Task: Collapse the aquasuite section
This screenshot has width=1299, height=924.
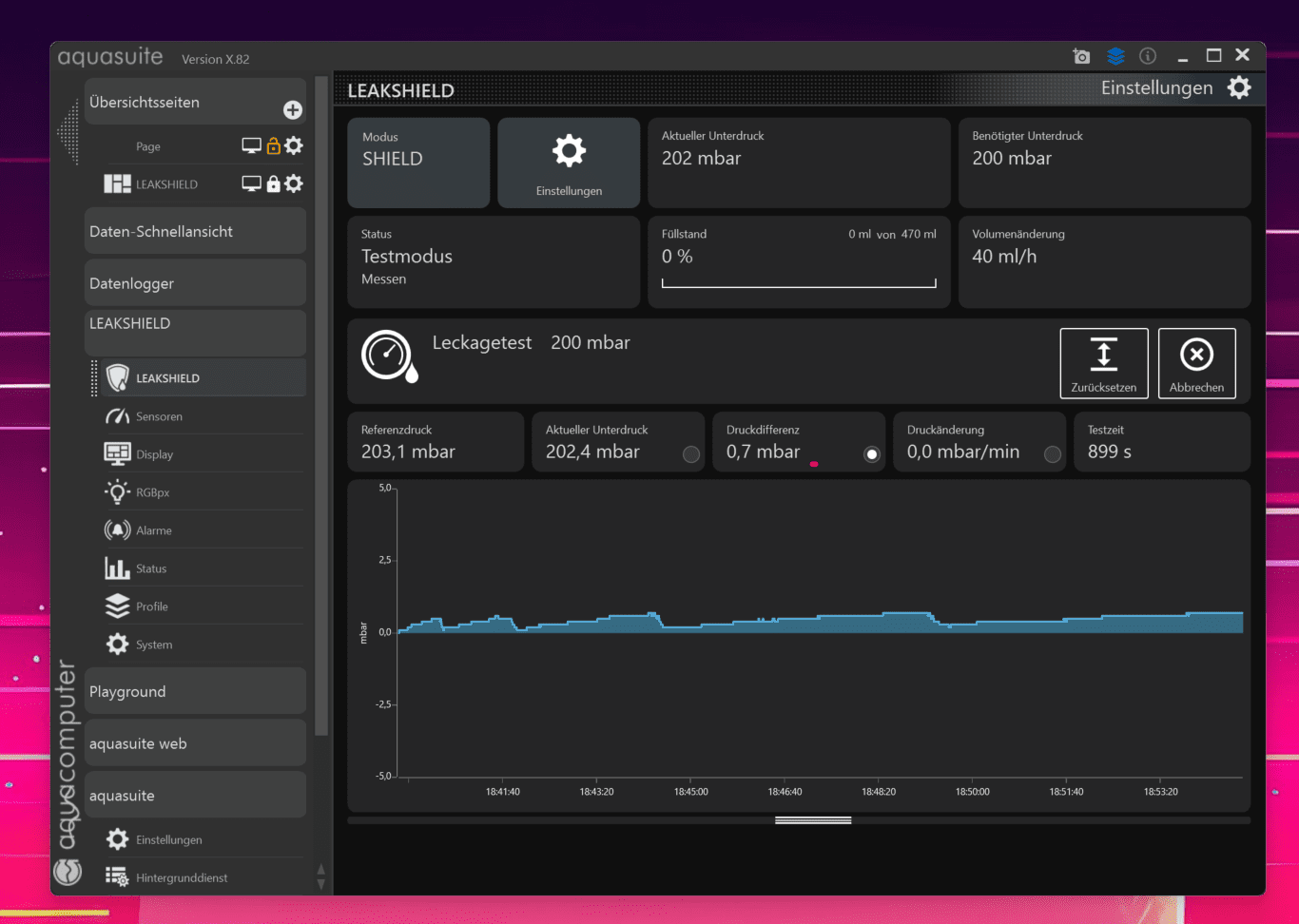Action: coord(195,796)
